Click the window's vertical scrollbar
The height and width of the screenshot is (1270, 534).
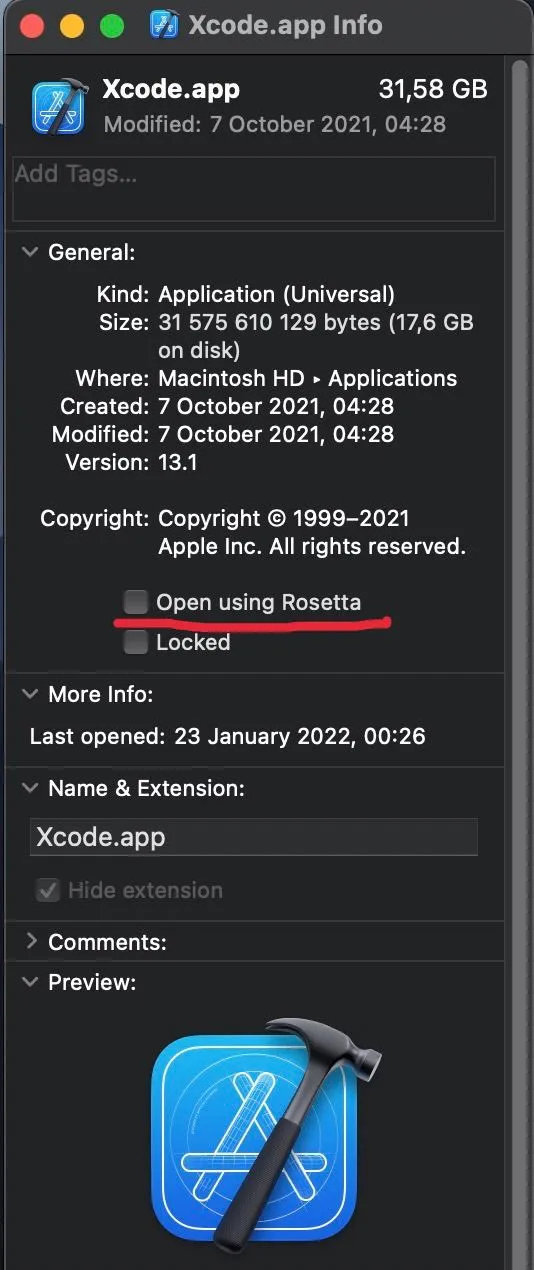coord(518,660)
